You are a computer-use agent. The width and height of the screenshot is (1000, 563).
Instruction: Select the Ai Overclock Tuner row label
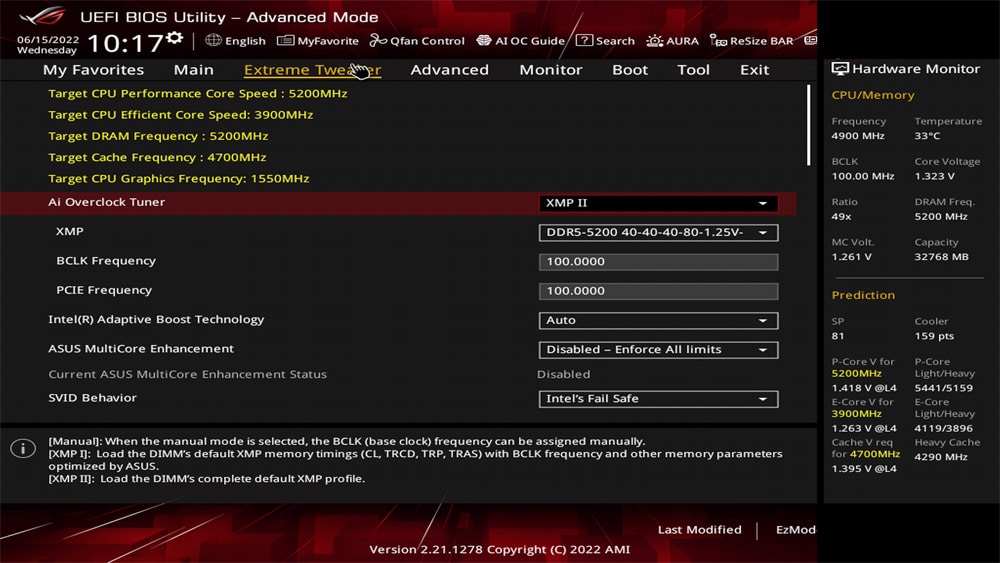[107, 201]
